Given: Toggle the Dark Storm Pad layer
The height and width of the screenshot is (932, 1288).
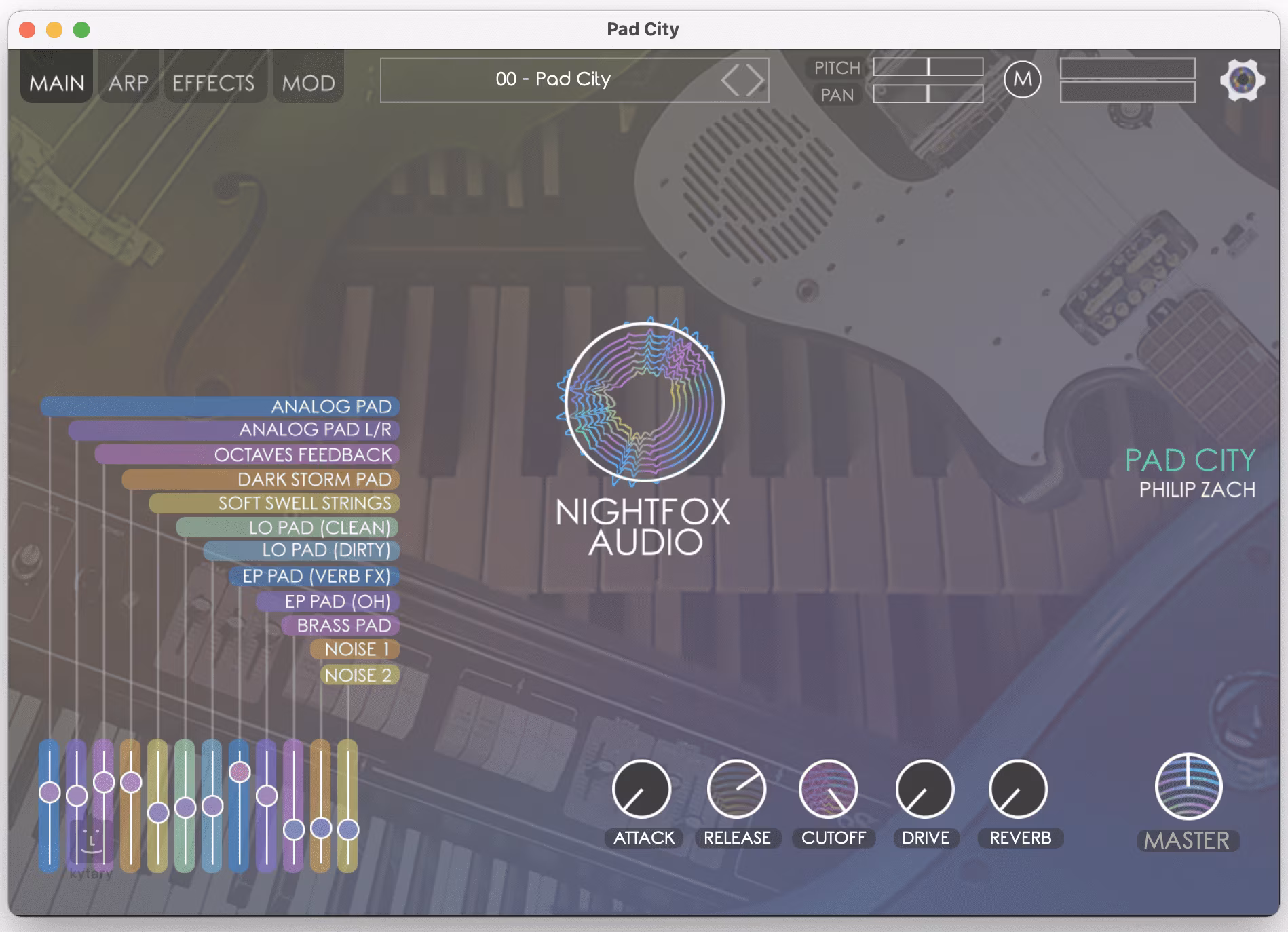Looking at the screenshot, I should pos(314,480).
